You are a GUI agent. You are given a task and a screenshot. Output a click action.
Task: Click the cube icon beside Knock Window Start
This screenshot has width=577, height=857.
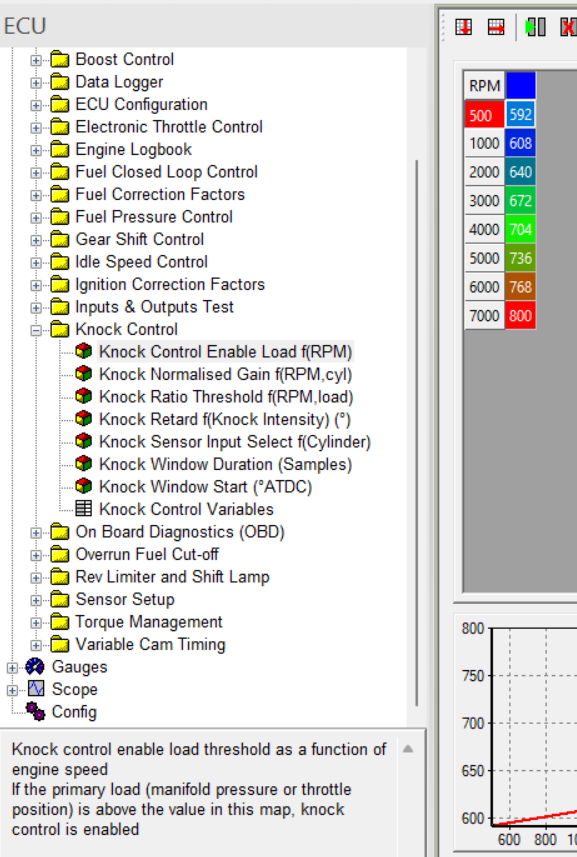click(84, 486)
